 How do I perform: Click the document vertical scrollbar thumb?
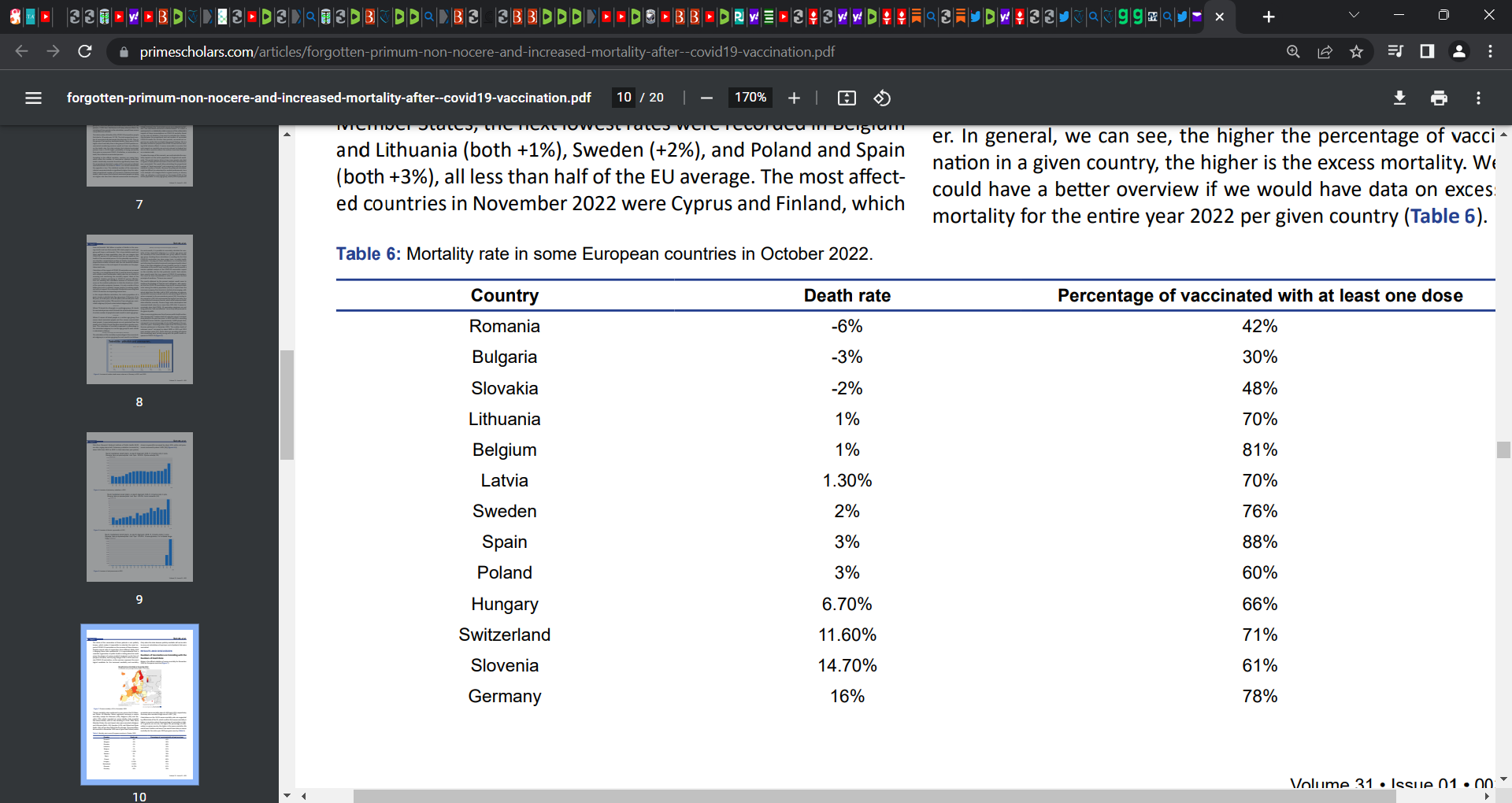click(x=1503, y=450)
